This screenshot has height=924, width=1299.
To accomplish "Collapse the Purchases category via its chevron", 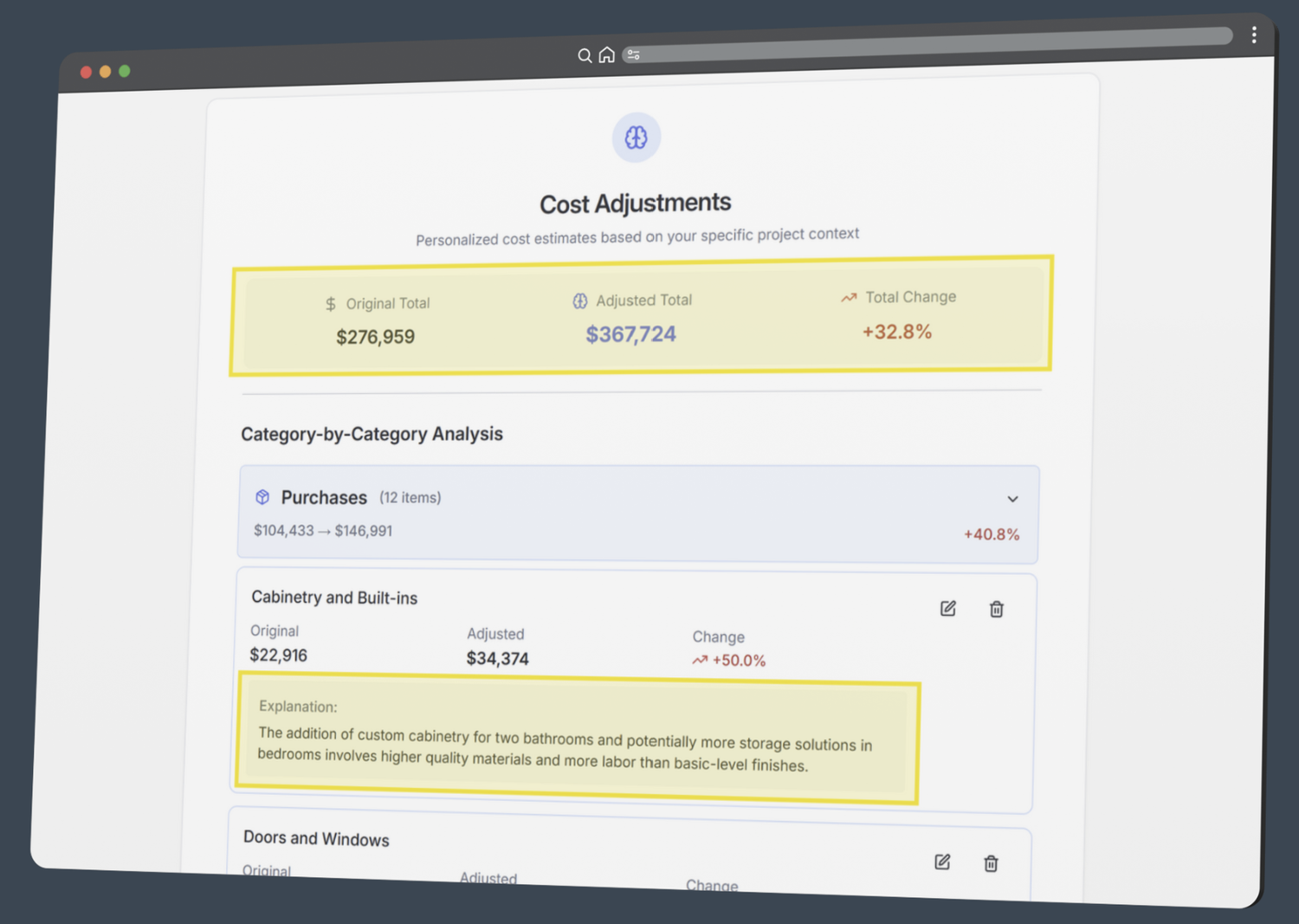I will [x=1012, y=499].
